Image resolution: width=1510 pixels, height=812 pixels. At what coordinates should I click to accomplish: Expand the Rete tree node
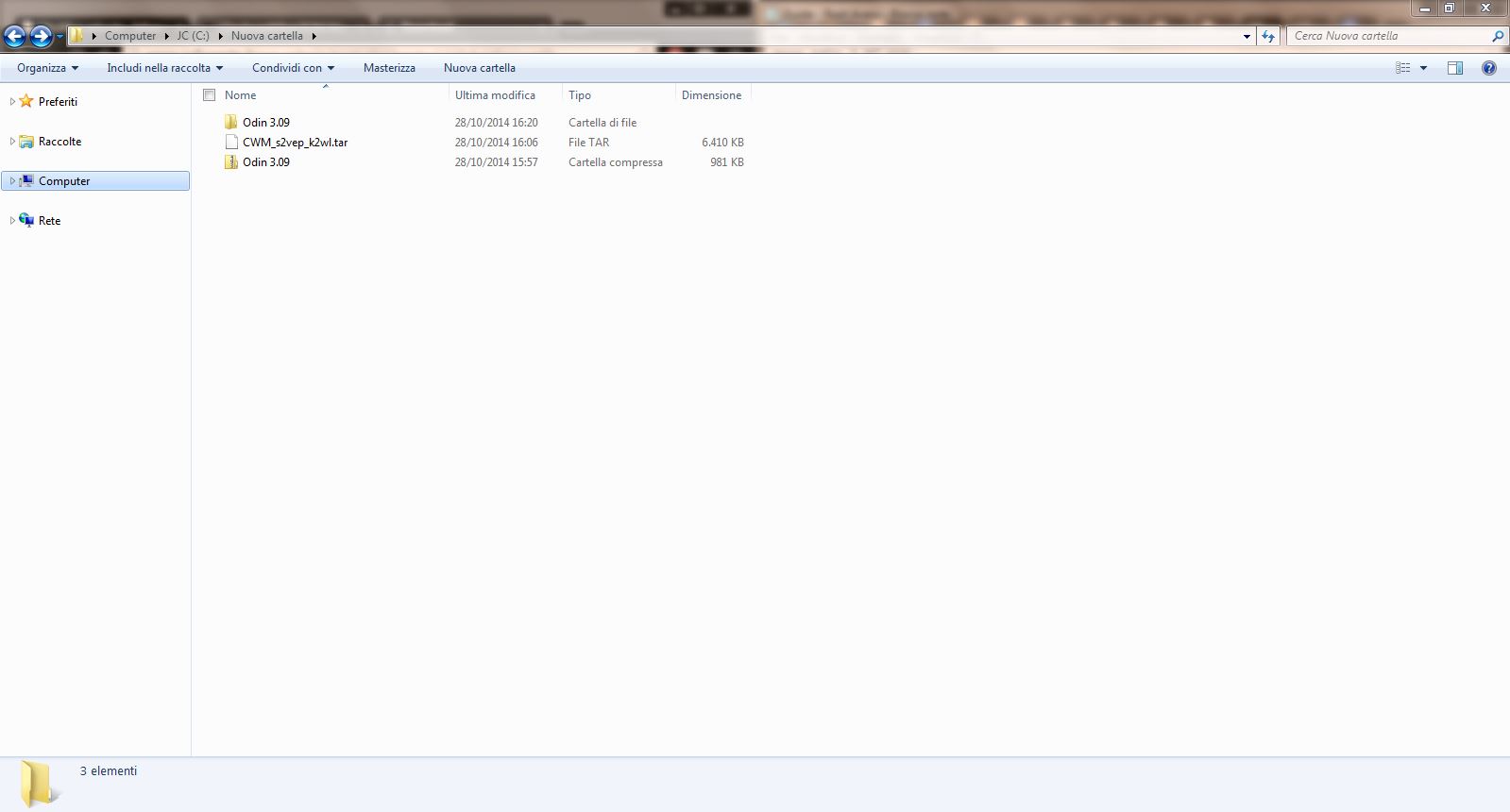coord(11,221)
